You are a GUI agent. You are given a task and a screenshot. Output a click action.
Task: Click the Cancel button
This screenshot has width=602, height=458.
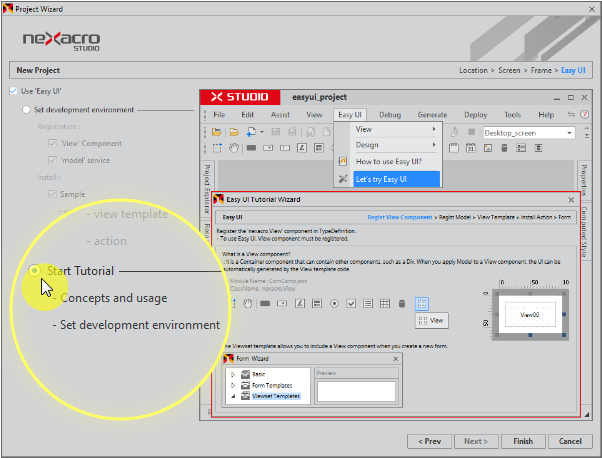point(569,441)
